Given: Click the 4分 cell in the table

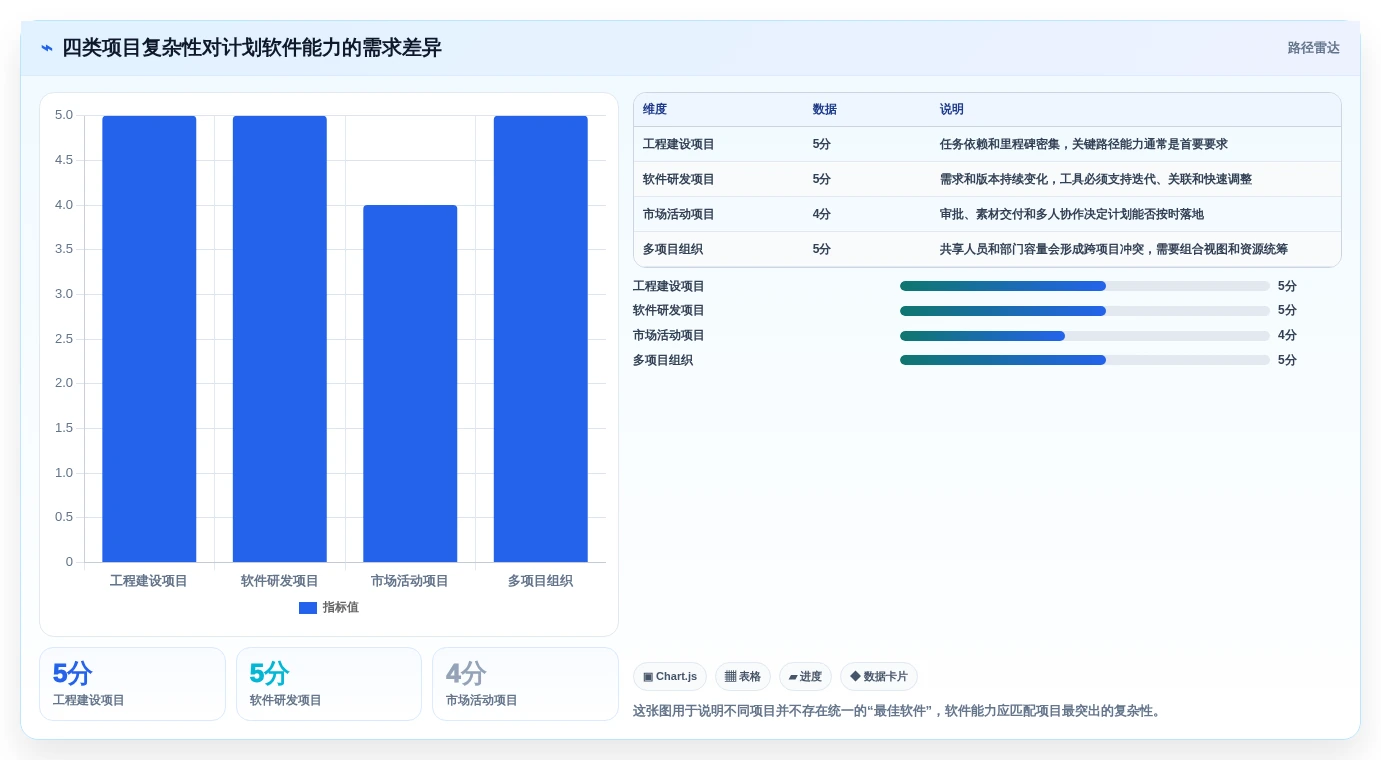Looking at the screenshot, I should [x=822, y=215].
